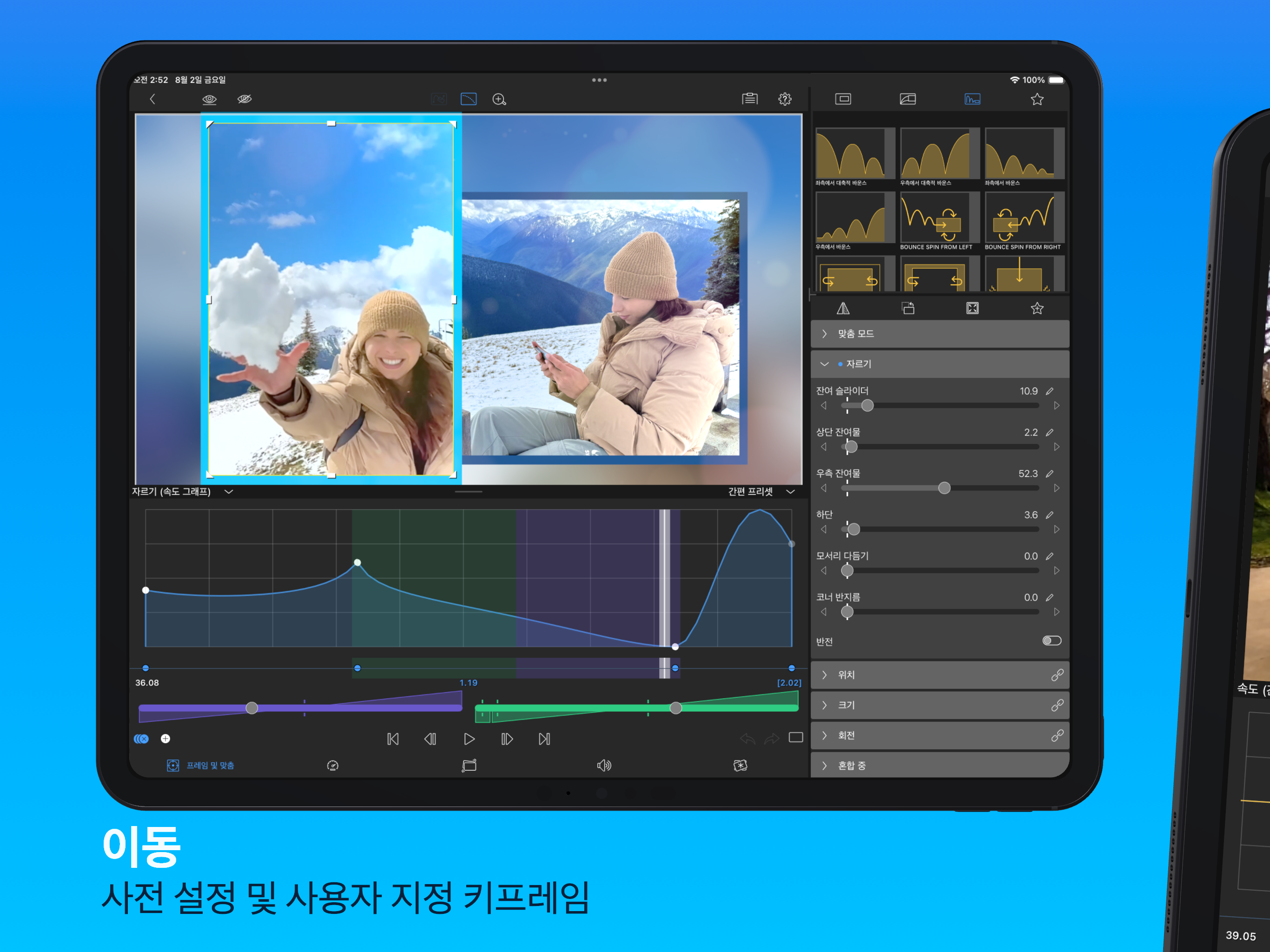Toggle the crossed-out eye hide icon
Viewport: 1270px width, 952px height.
[x=245, y=99]
